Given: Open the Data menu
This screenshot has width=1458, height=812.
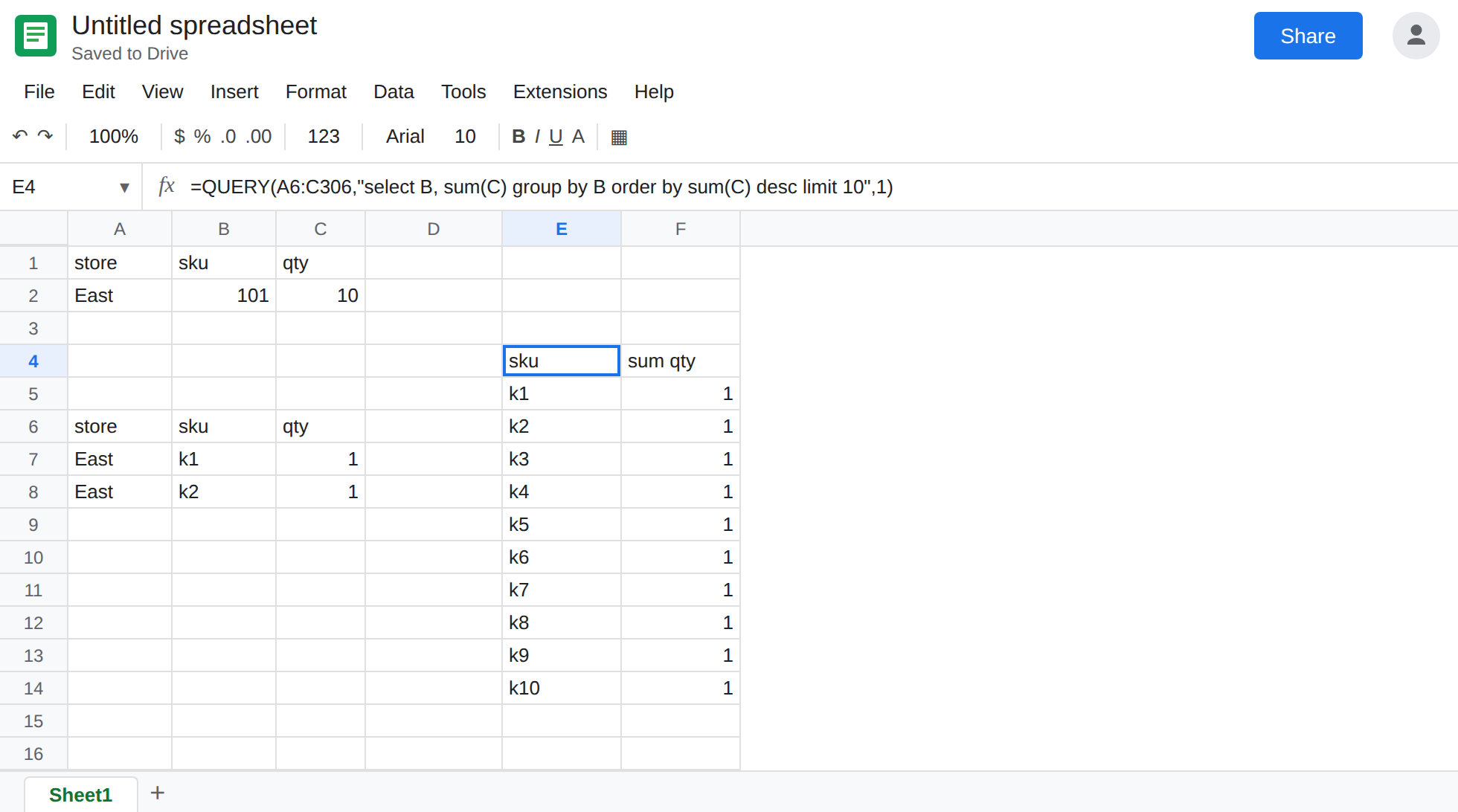Looking at the screenshot, I should click(394, 91).
